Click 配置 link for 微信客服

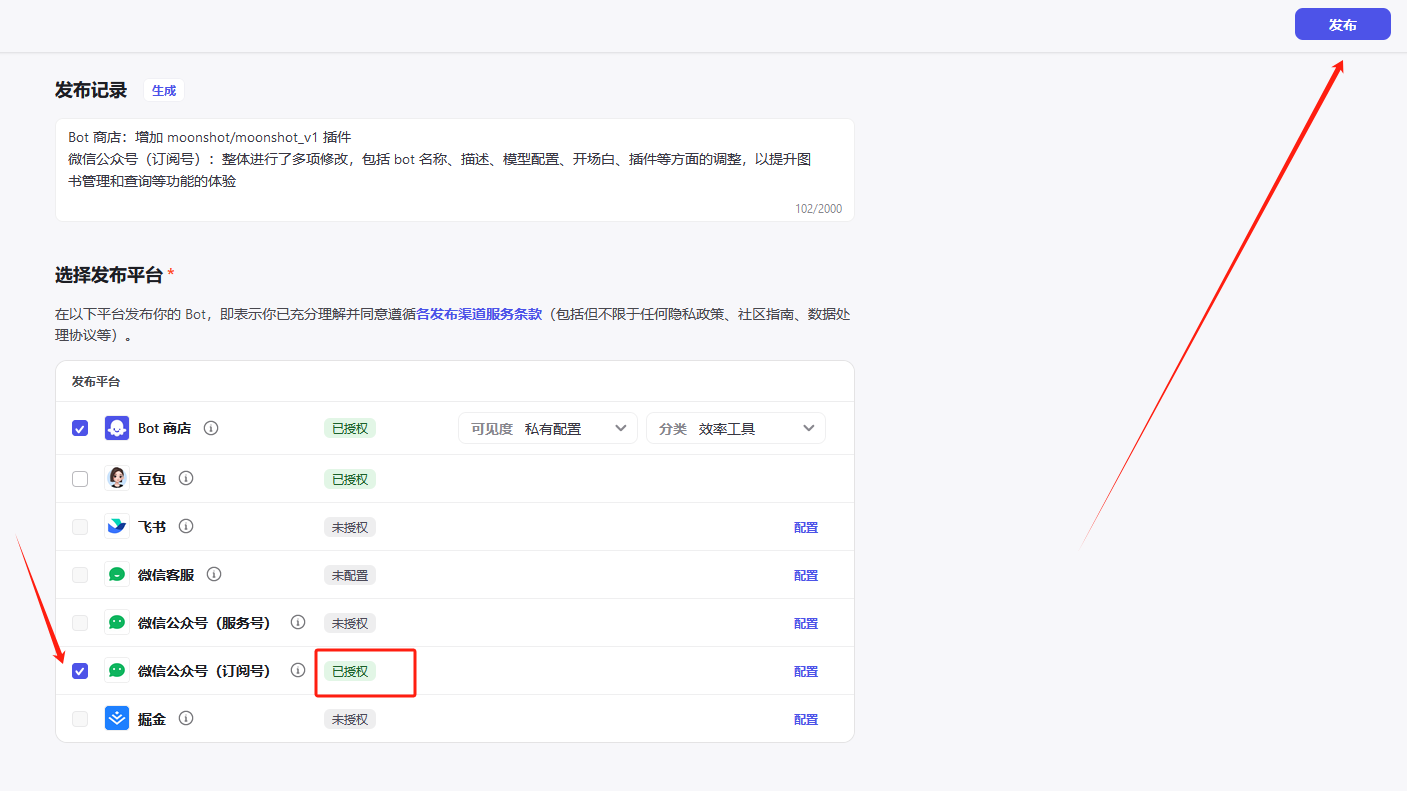(806, 575)
